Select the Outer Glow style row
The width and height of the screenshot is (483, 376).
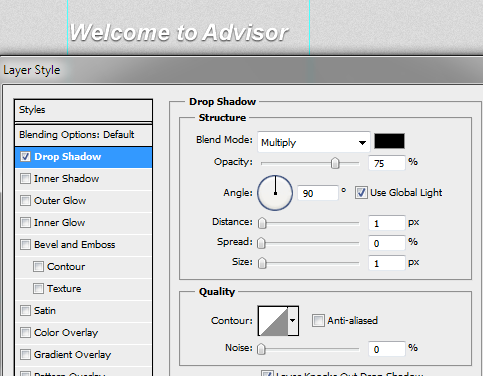click(83, 201)
